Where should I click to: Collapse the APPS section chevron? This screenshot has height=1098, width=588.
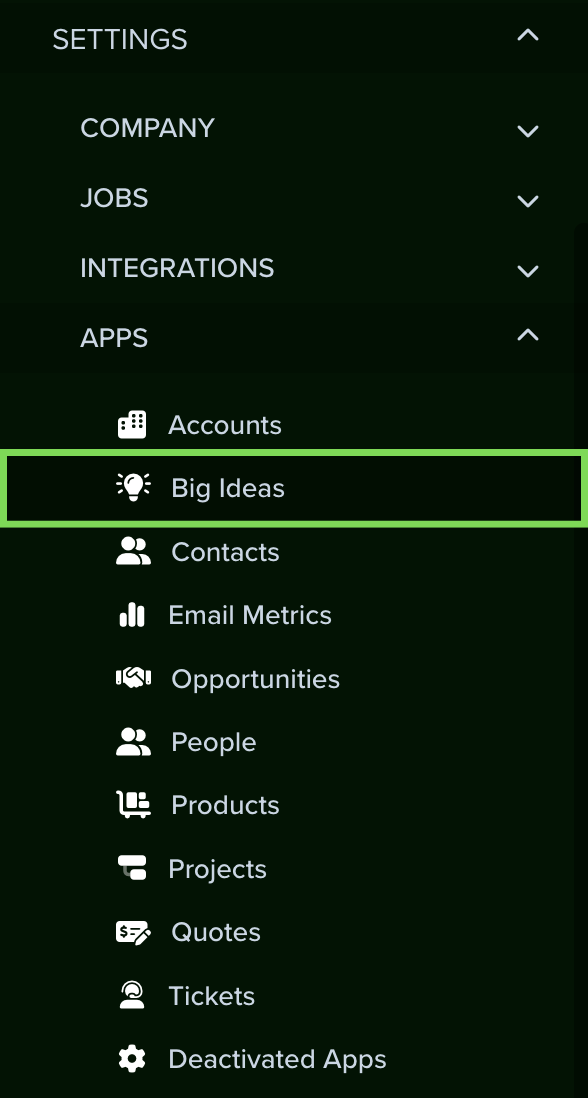pyautogui.click(x=528, y=335)
